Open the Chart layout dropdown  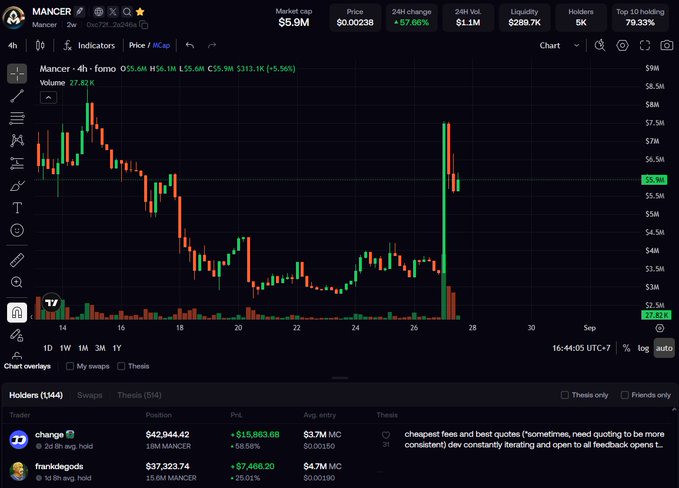559,45
